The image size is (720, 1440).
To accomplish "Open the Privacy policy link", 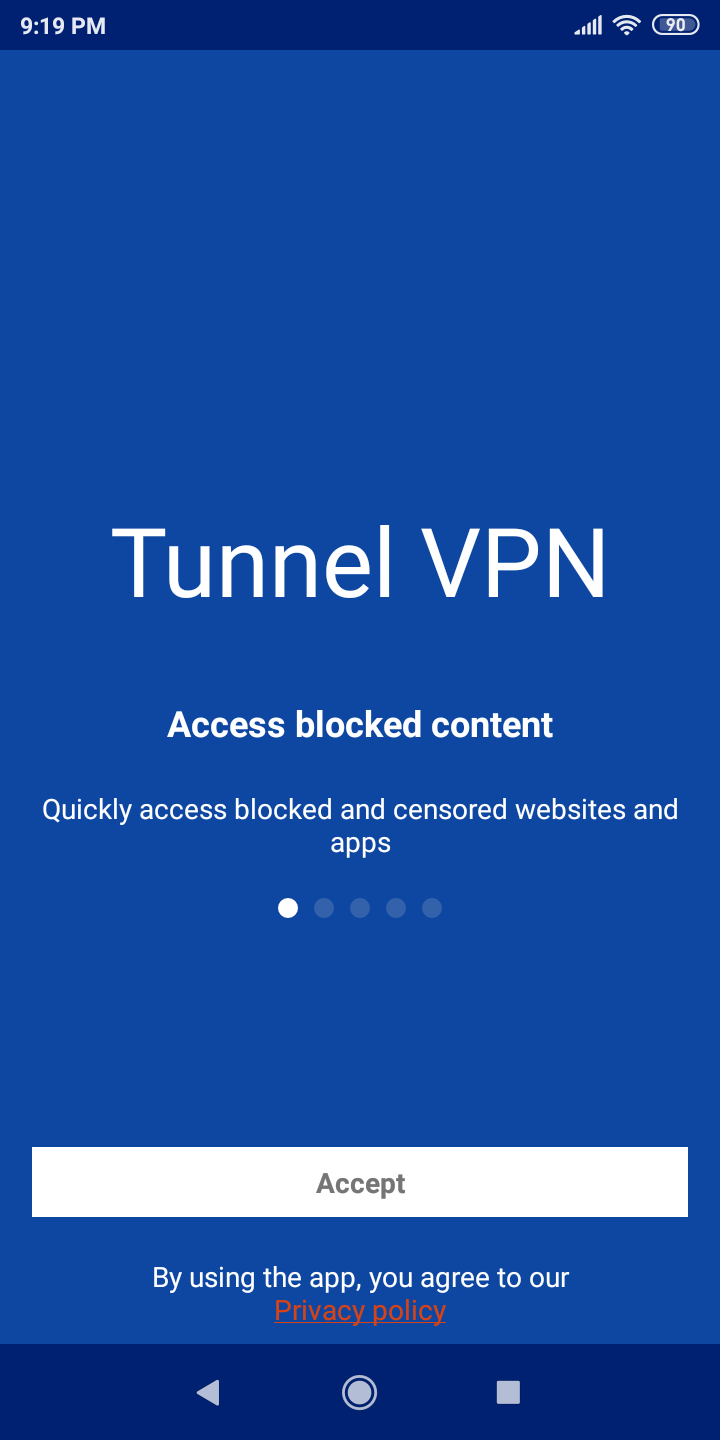I will pyautogui.click(x=360, y=1310).
